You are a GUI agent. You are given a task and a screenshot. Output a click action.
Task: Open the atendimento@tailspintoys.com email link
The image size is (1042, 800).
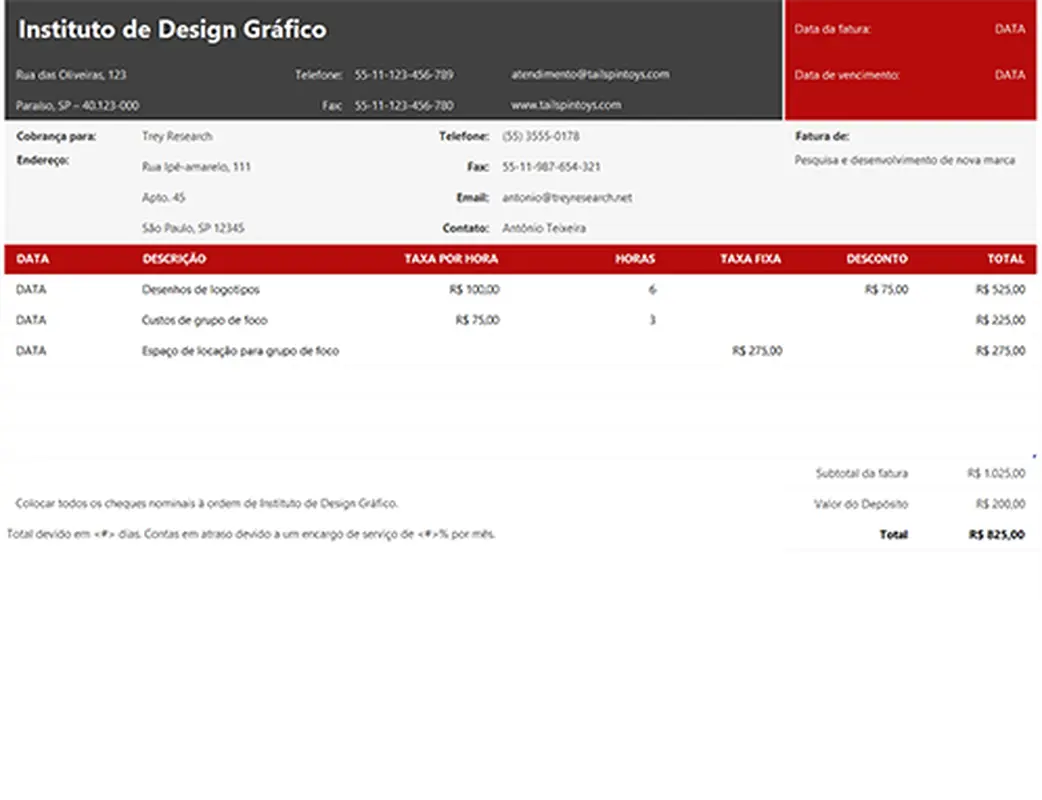(590, 74)
